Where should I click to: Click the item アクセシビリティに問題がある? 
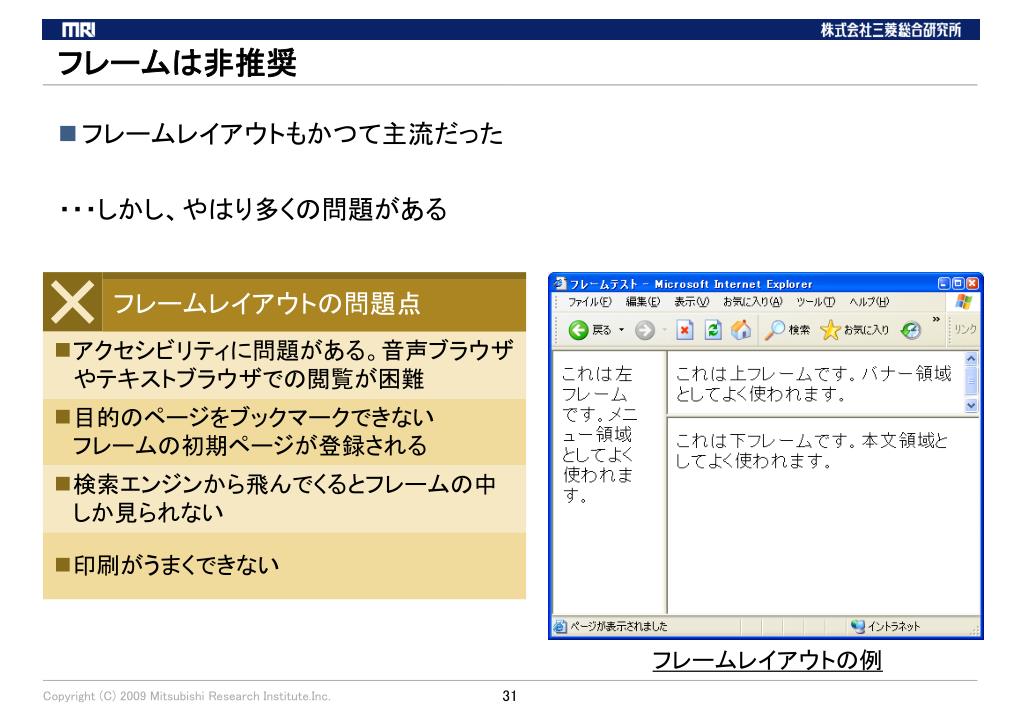292,365
